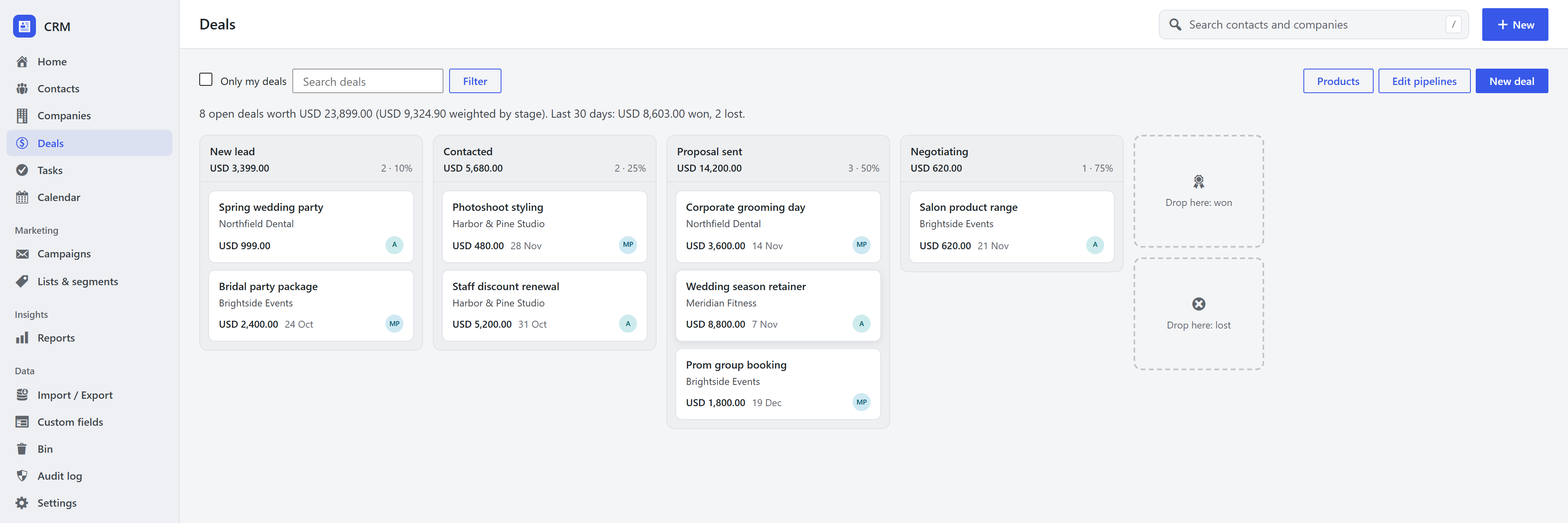Image resolution: width=1568 pixels, height=523 pixels.
Task: Click the Reports bar chart icon
Action: tap(22, 338)
